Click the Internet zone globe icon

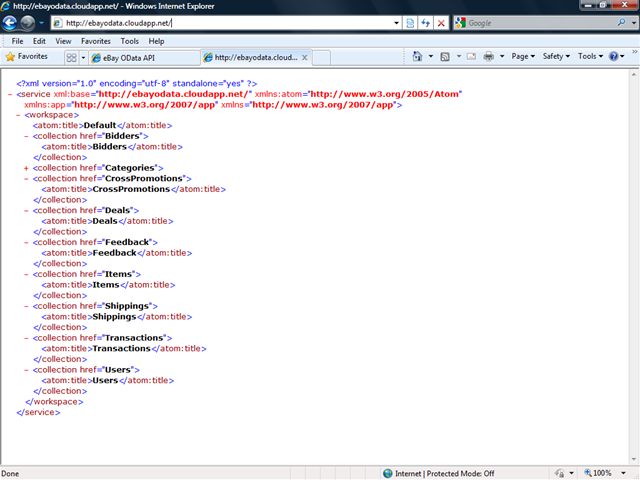tap(388, 473)
